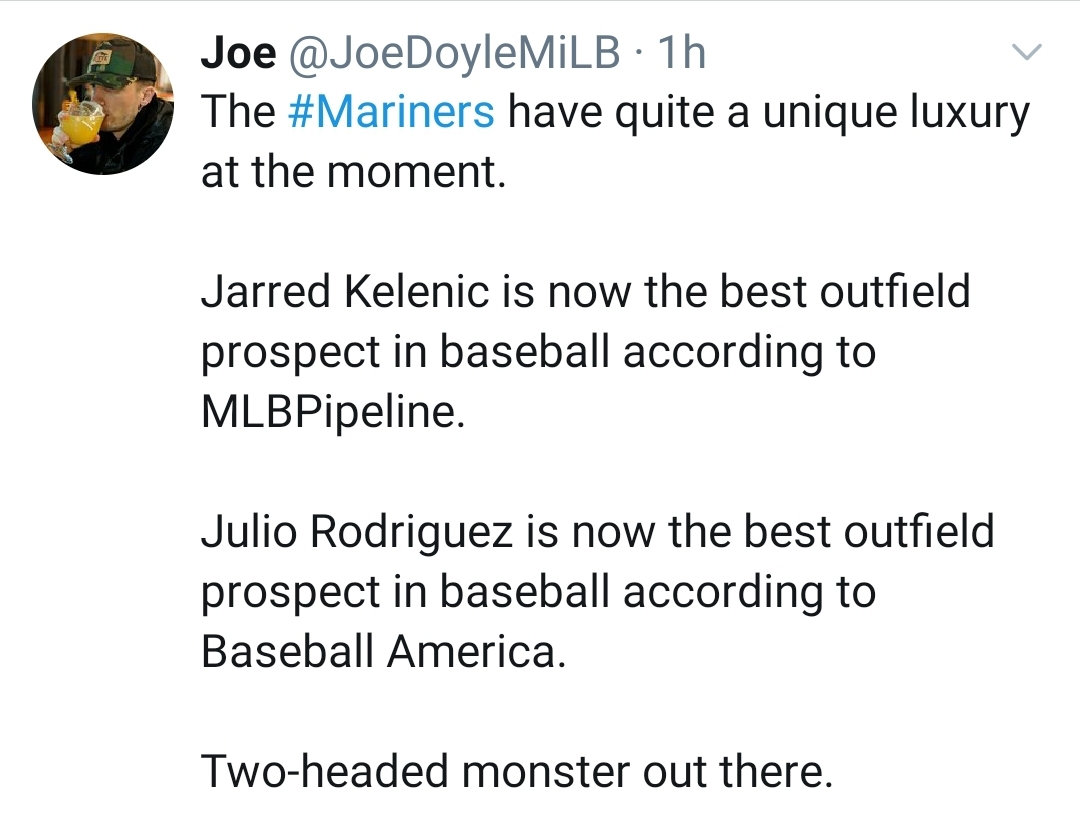Screen dimensions: 1080x813
Task: Click the 'unique luxury' phrase
Action: pos(896,112)
